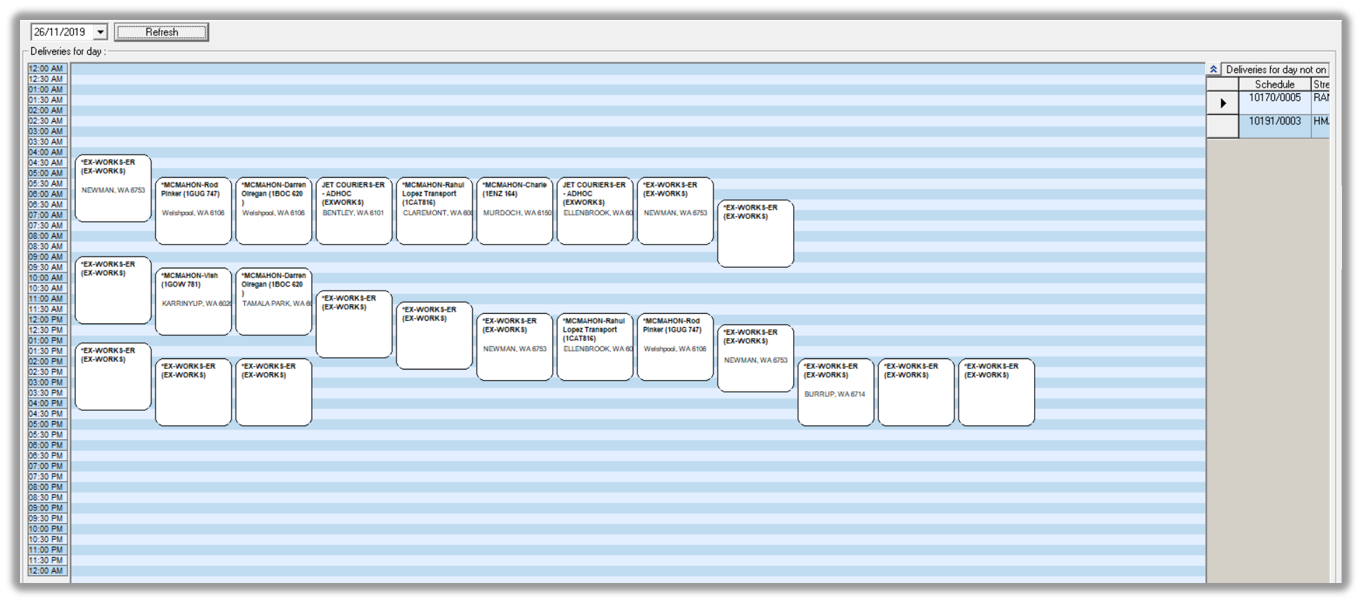Select the row arrow beside schedule 10170/0005

tap(1223, 103)
